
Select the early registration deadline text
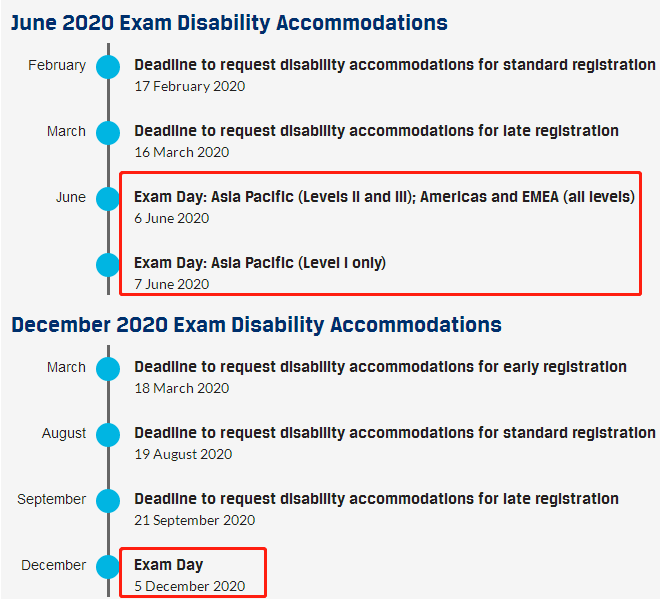[x=380, y=367]
